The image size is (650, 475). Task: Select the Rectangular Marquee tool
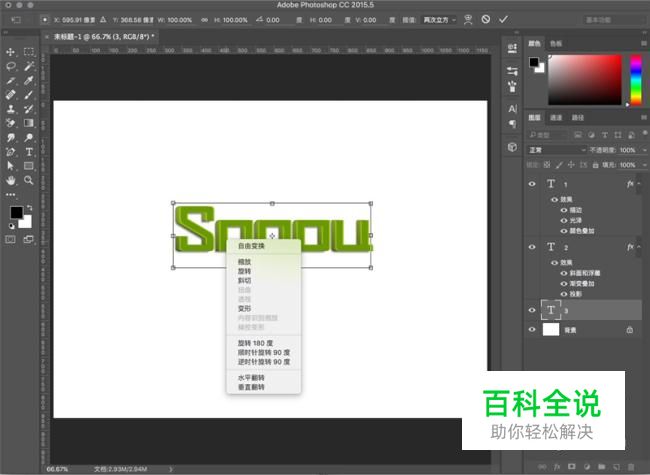point(29,52)
